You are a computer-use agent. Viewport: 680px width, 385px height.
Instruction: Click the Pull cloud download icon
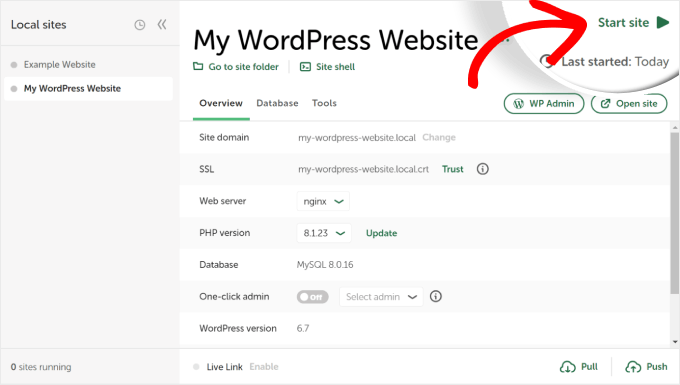567,367
